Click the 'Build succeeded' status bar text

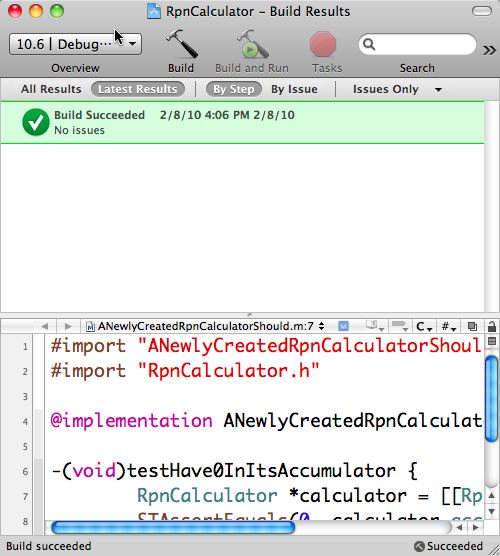pos(49,546)
